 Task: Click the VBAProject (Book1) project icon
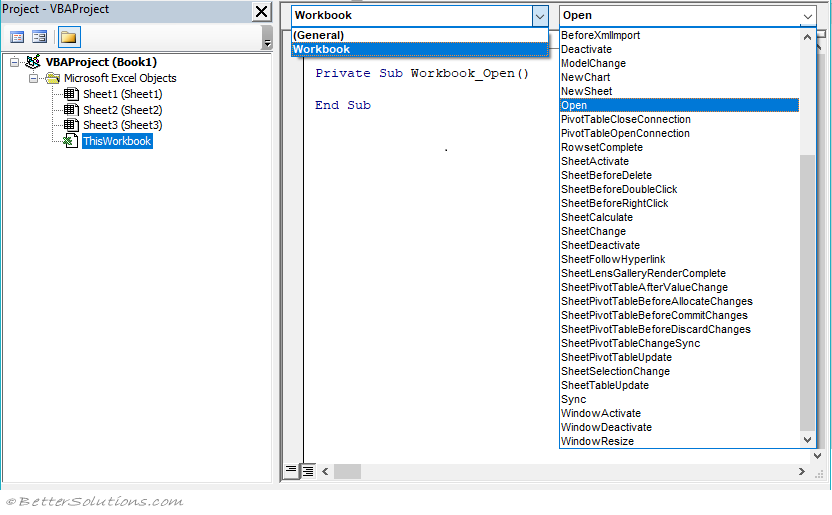click(33, 62)
